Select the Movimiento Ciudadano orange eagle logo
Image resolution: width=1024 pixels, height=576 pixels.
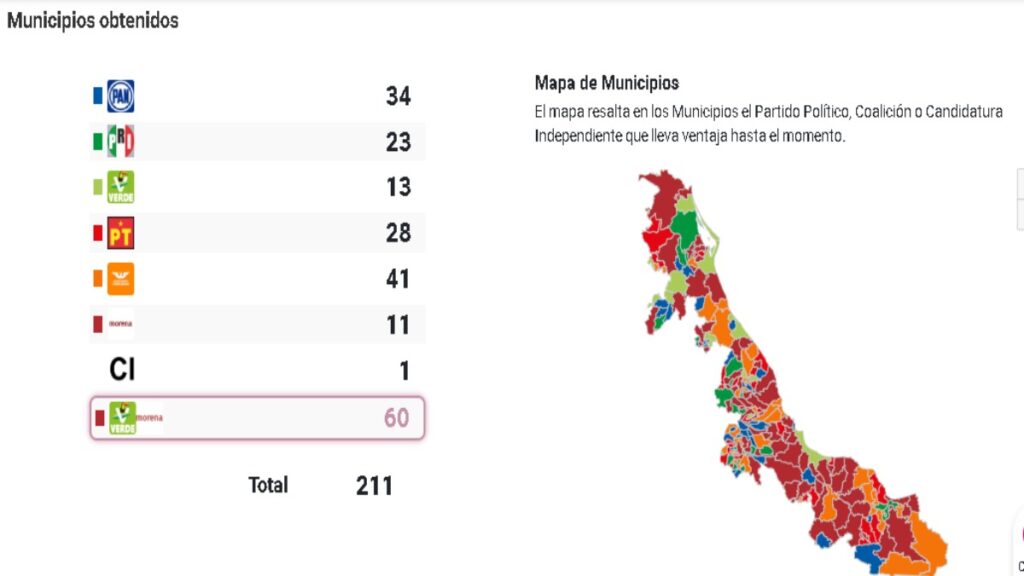coord(119,279)
